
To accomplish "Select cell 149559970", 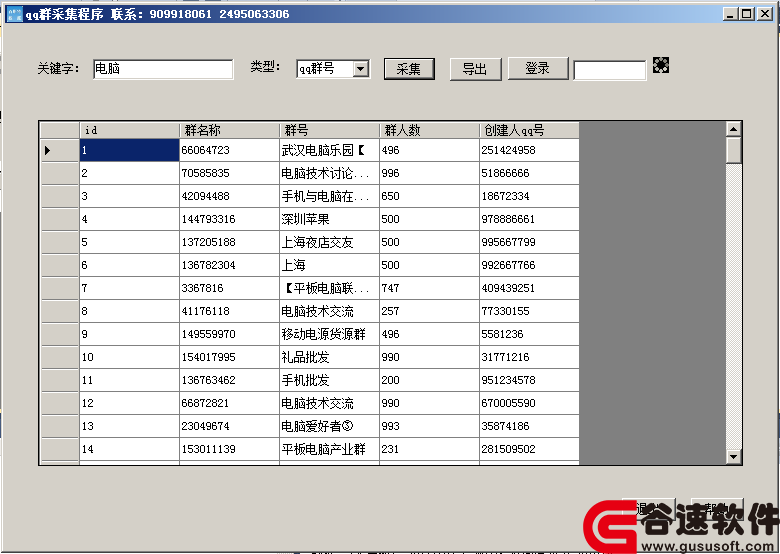I will pos(229,334).
